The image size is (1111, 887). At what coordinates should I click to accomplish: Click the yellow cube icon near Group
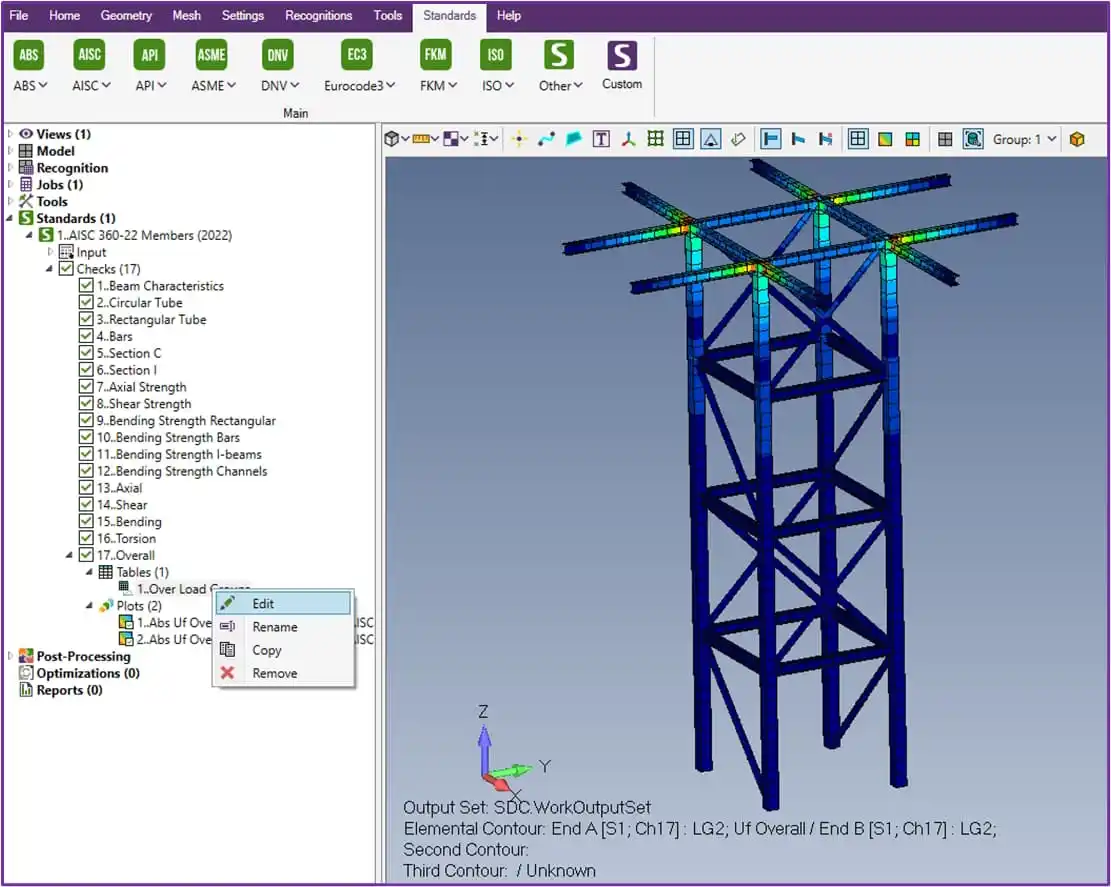[1077, 139]
